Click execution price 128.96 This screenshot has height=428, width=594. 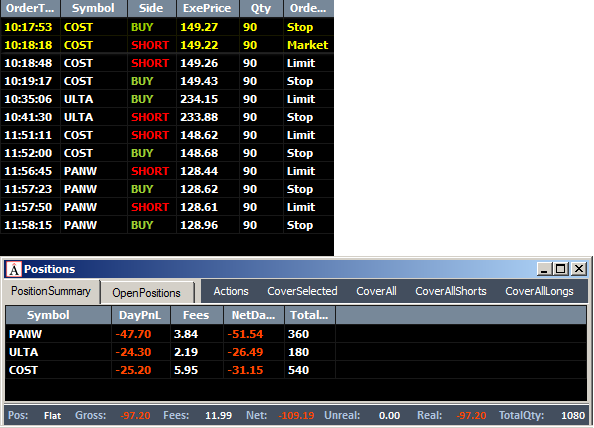coord(199,225)
